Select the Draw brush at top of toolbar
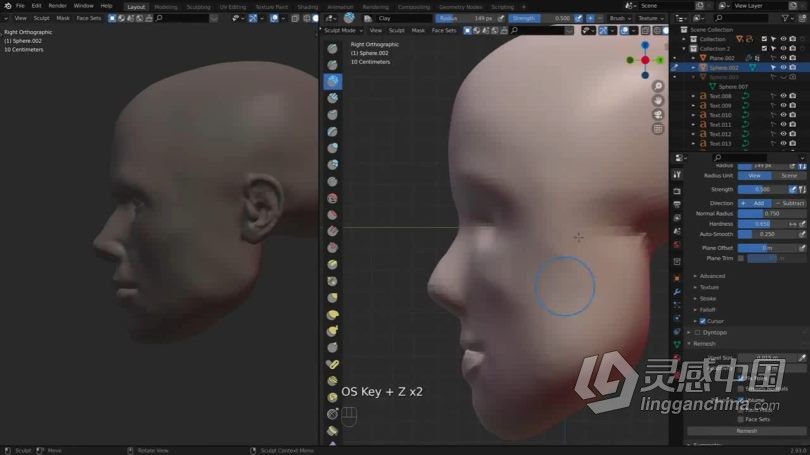This screenshot has height=455, width=810. click(332, 49)
